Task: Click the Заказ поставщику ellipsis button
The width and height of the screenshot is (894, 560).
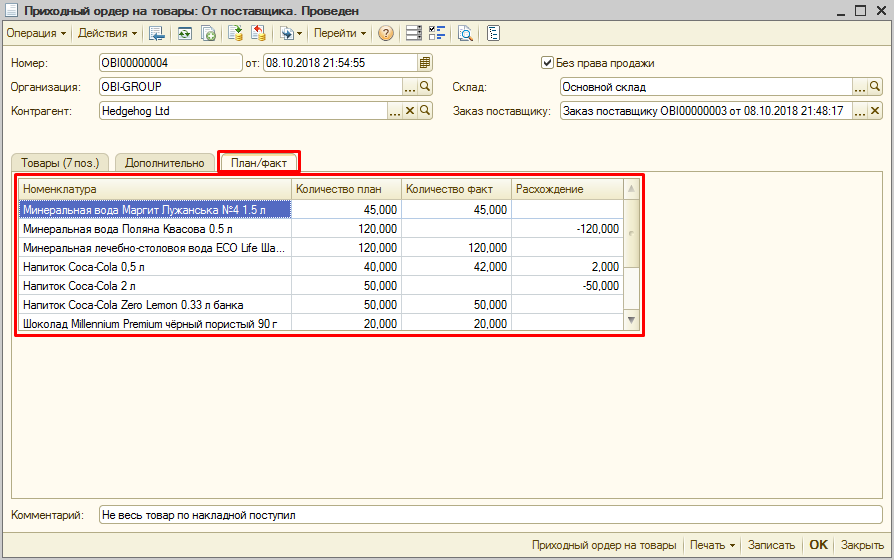Action: tap(860, 111)
